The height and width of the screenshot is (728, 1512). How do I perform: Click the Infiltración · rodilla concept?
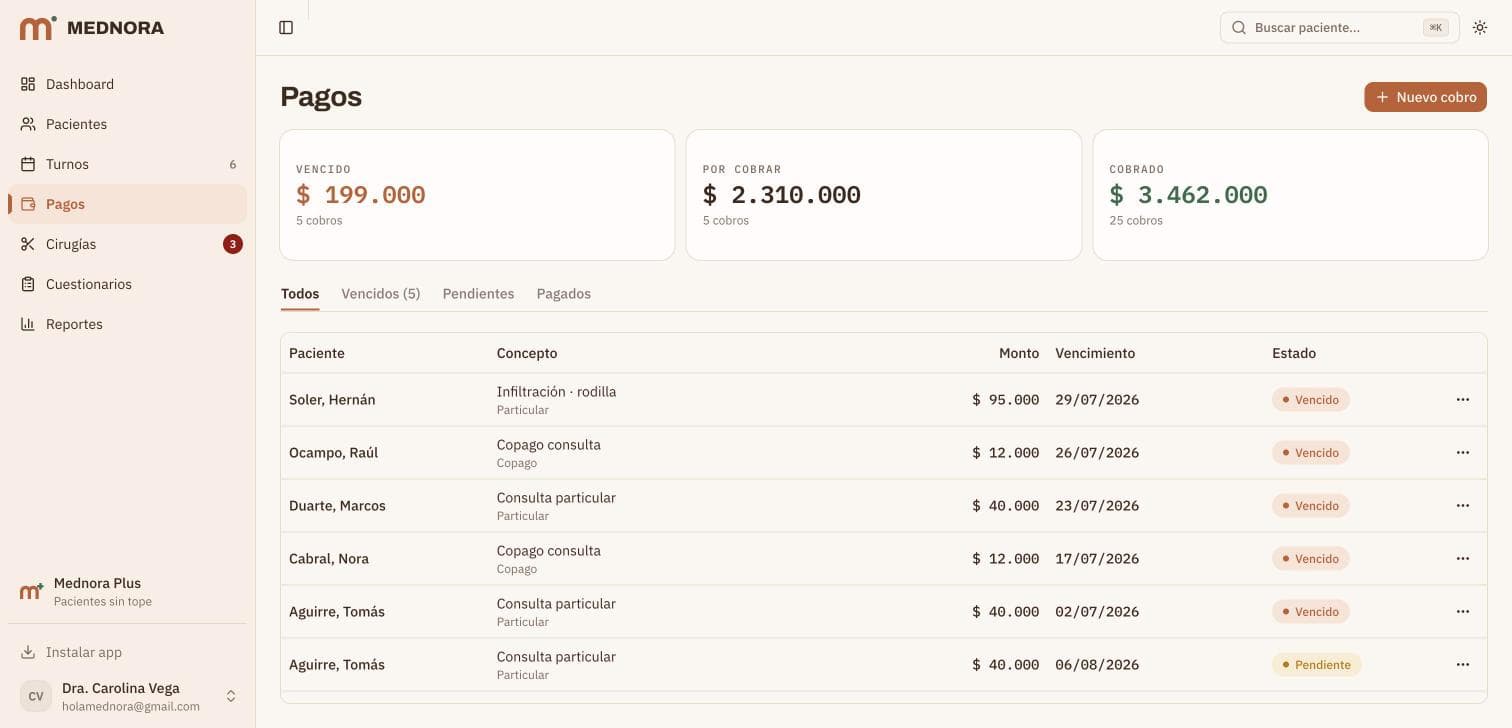[556, 392]
